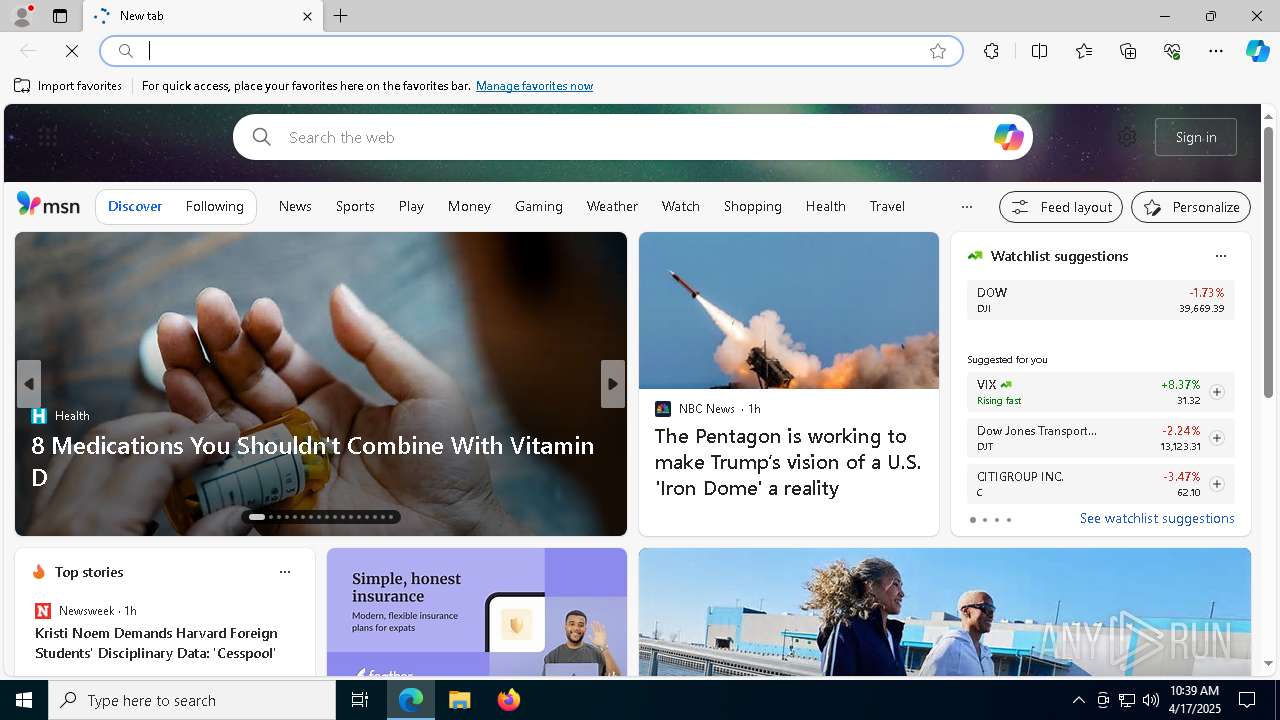The width and height of the screenshot is (1280, 720).
Task: Select the Discover feed tab
Action: click(x=135, y=206)
